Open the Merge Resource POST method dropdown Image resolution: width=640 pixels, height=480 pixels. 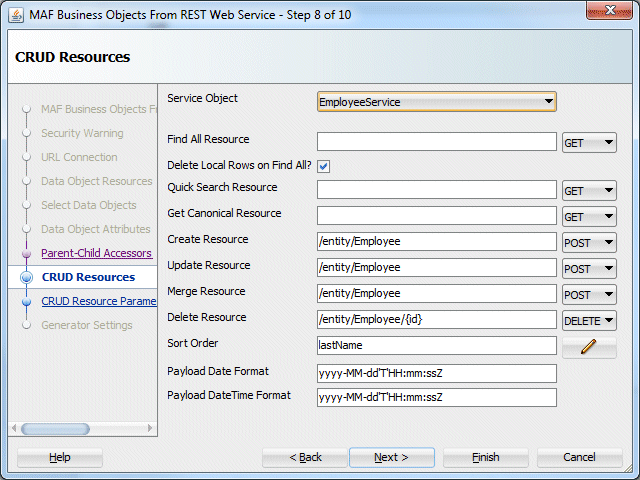[589, 295]
